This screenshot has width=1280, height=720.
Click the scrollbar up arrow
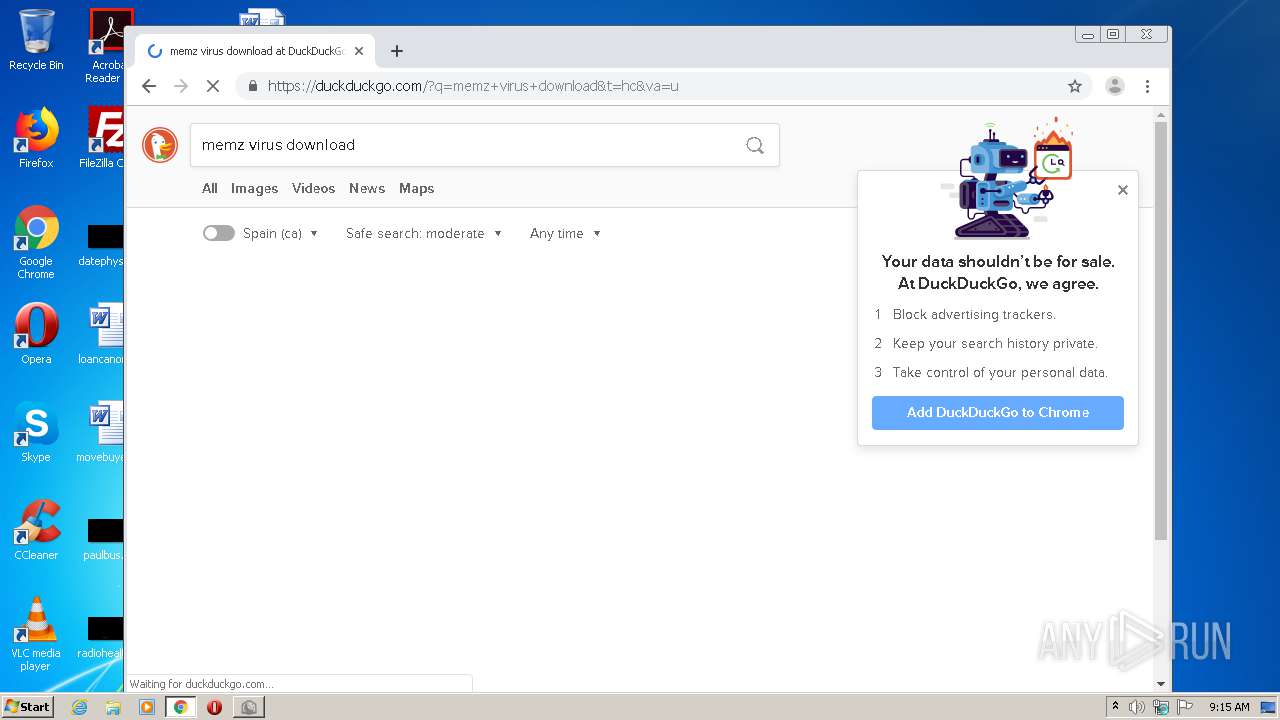(x=1161, y=114)
